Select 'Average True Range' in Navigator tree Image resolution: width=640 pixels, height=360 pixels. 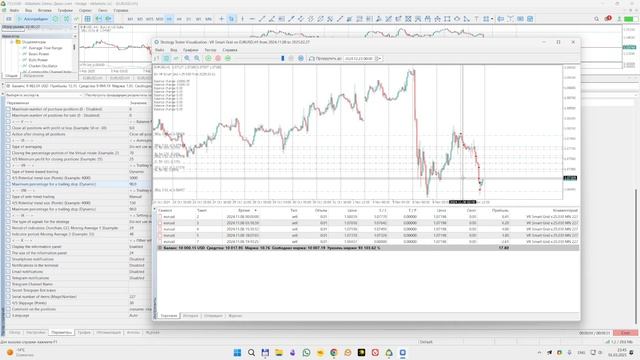(x=45, y=48)
